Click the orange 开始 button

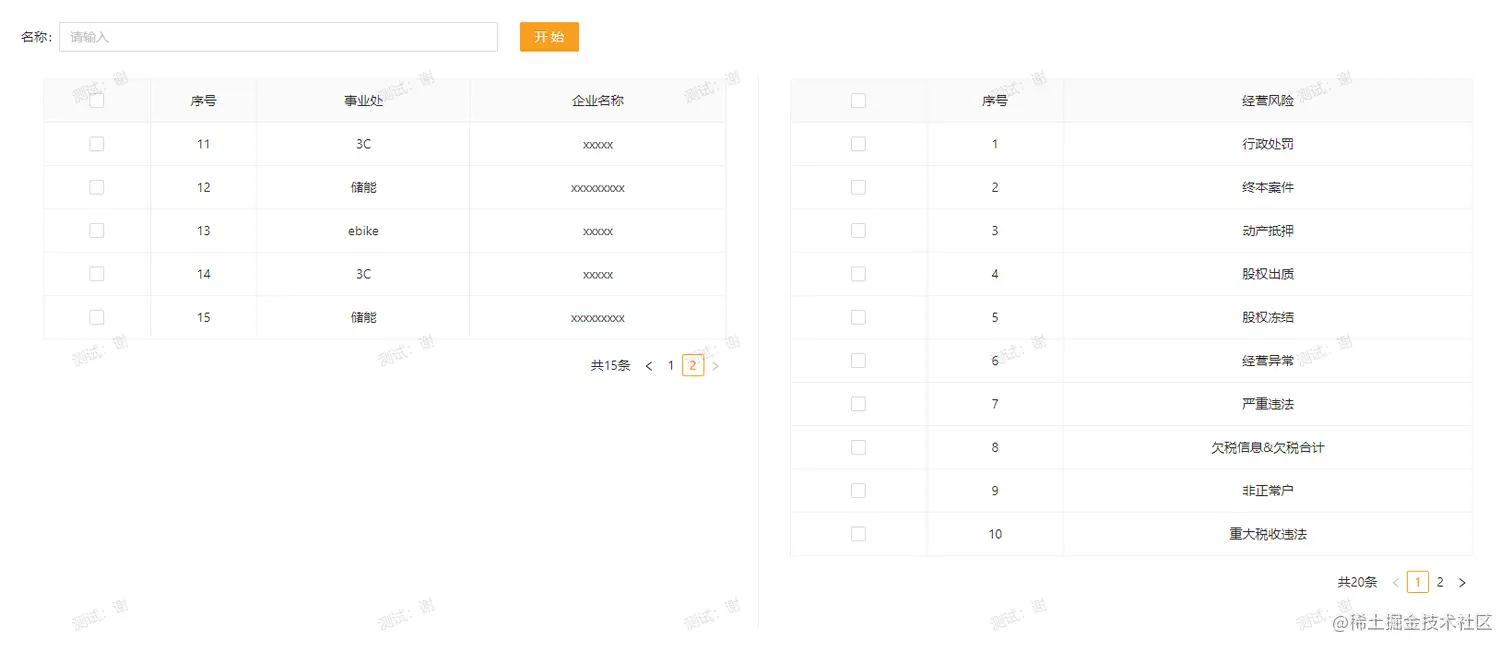(x=549, y=37)
